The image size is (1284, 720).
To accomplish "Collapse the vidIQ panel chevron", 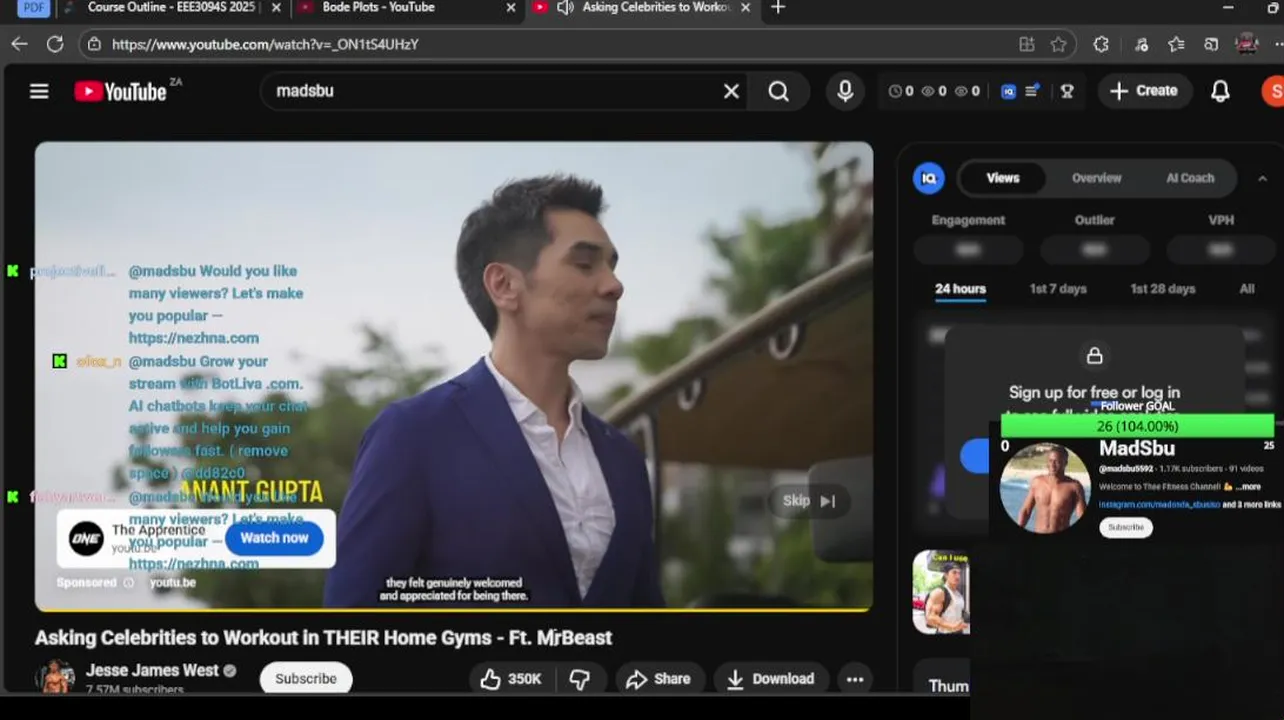I will [1262, 178].
